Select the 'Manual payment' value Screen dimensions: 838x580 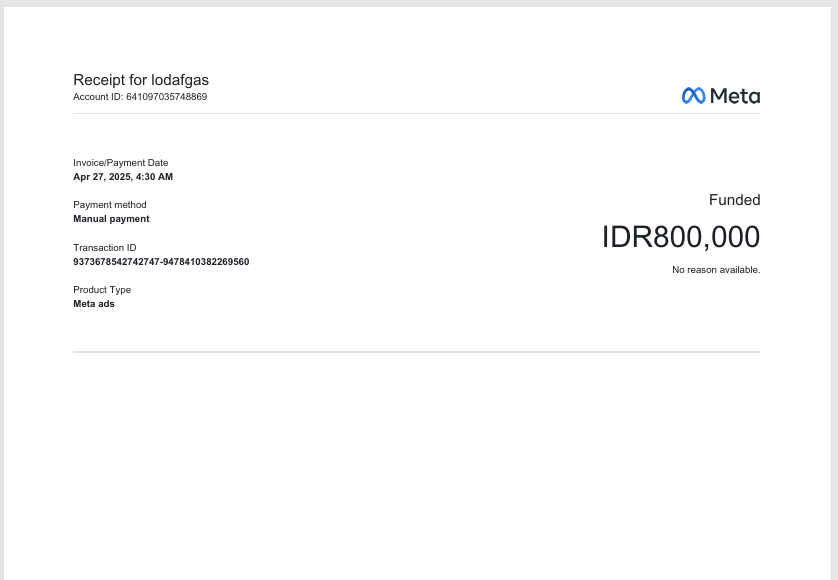[111, 219]
